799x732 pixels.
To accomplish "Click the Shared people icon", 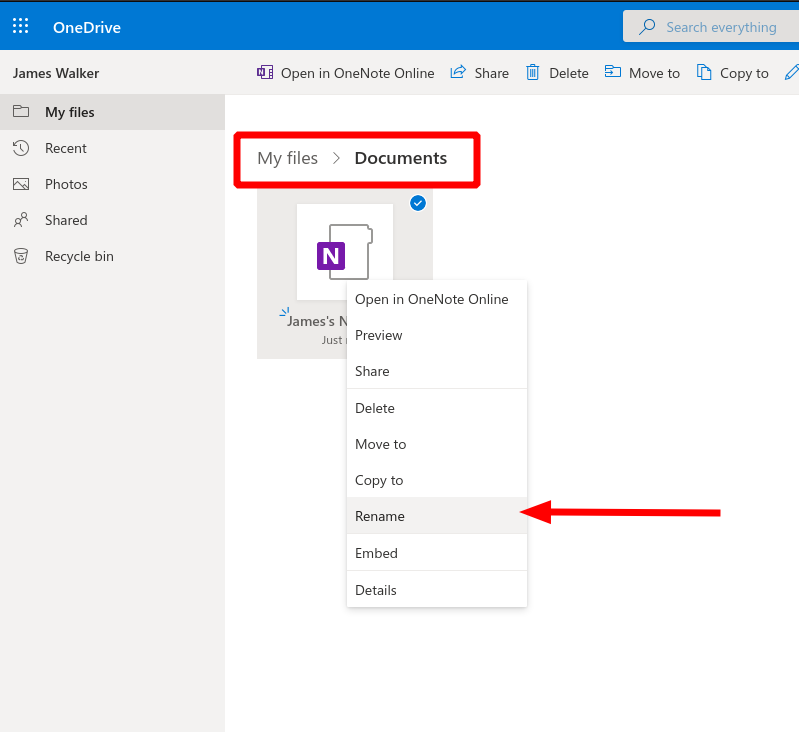I will (21, 220).
